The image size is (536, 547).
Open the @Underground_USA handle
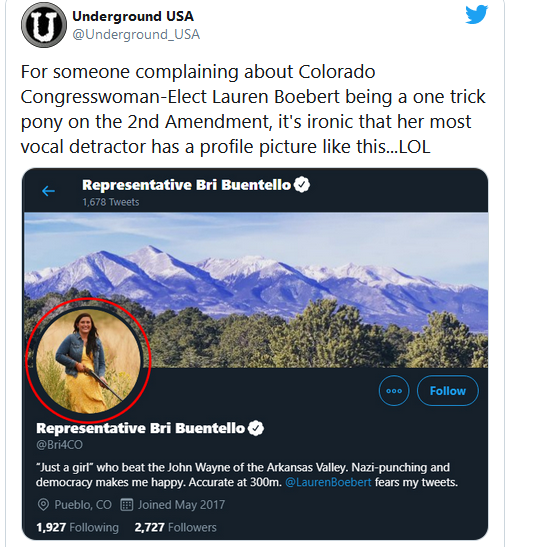(x=136, y=35)
